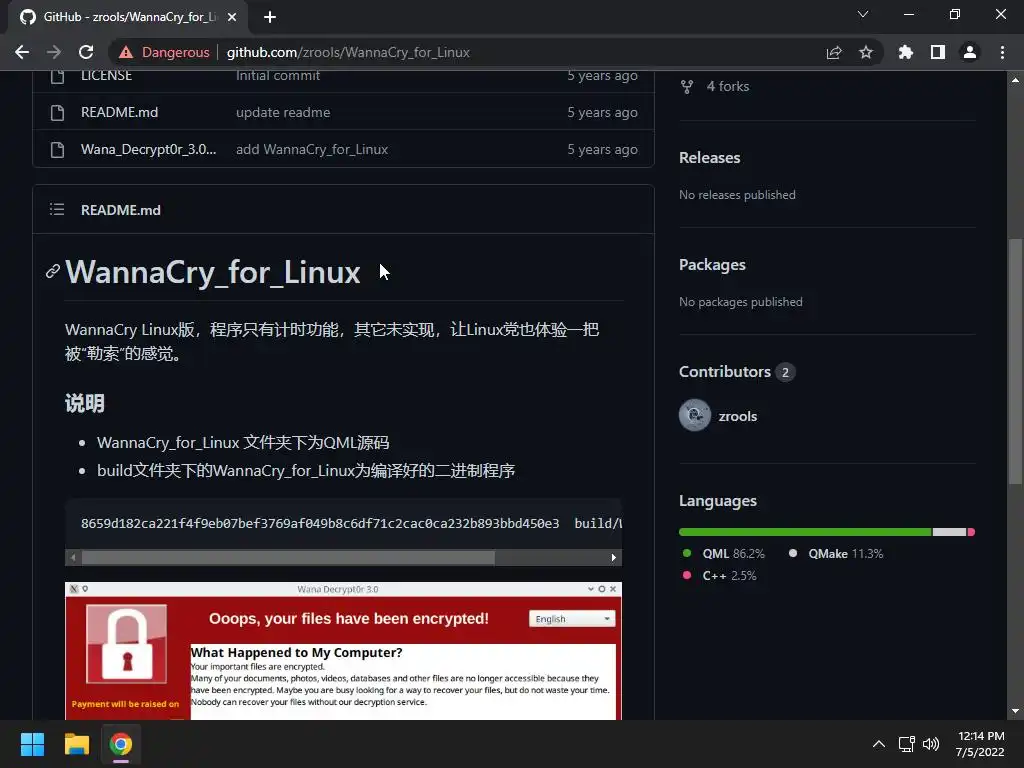The height and width of the screenshot is (768, 1024).
Task: Open the Windows Start menu
Action: click(x=32, y=744)
